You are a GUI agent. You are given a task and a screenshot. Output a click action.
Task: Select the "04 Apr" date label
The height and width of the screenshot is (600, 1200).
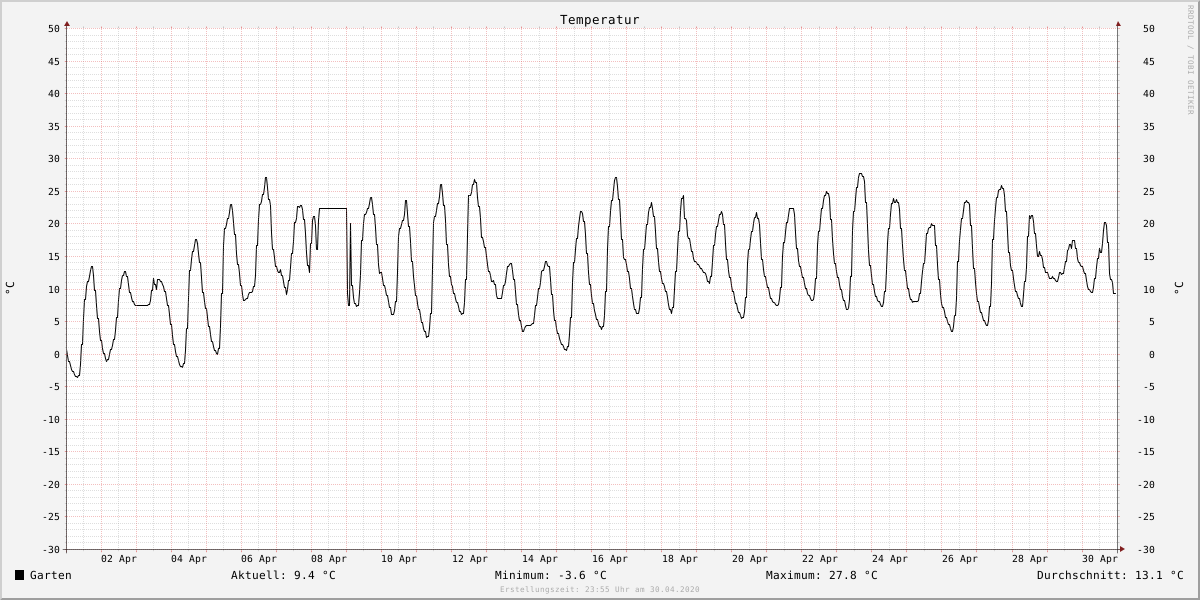pyautogui.click(x=189, y=559)
